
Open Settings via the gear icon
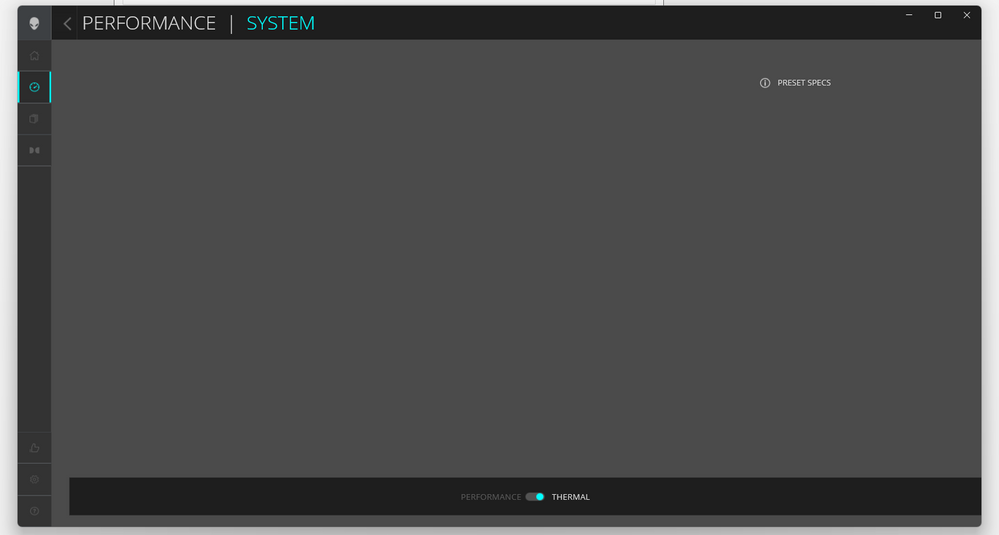[34, 479]
